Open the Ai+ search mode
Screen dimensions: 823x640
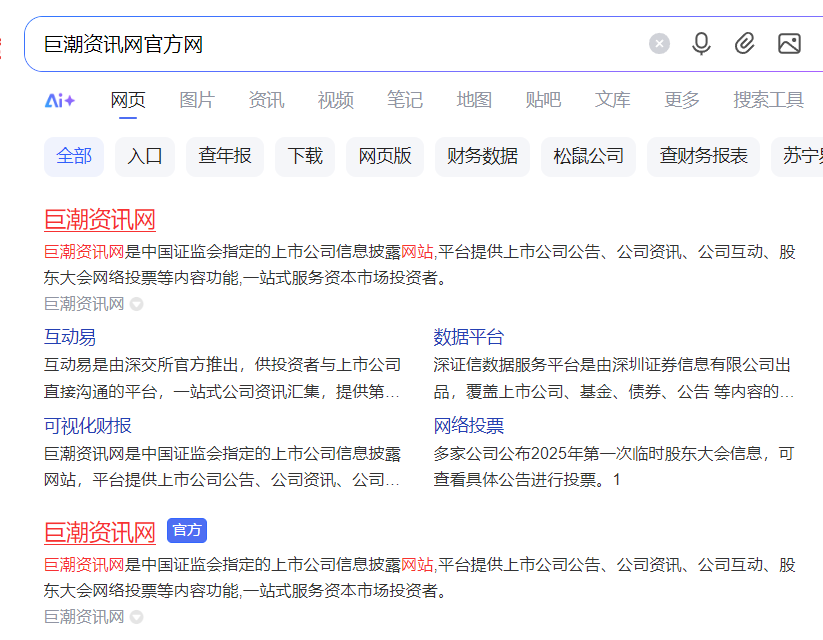(59, 100)
